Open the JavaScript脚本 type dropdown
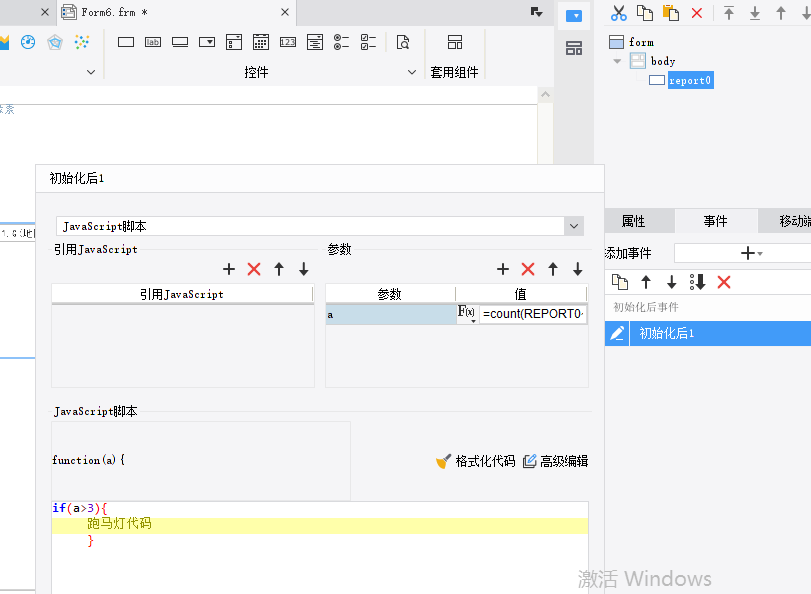Screen dimensions: 811x594 [x=574, y=226]
